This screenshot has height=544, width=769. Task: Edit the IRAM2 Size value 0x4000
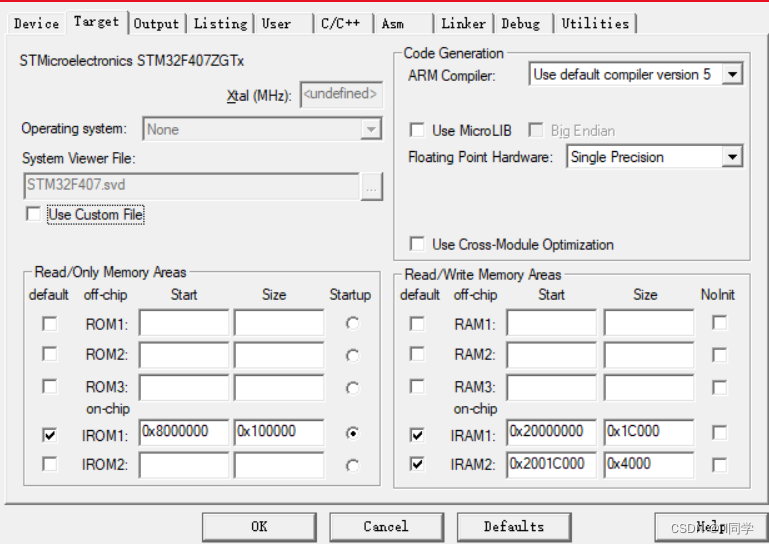[649, 465]
